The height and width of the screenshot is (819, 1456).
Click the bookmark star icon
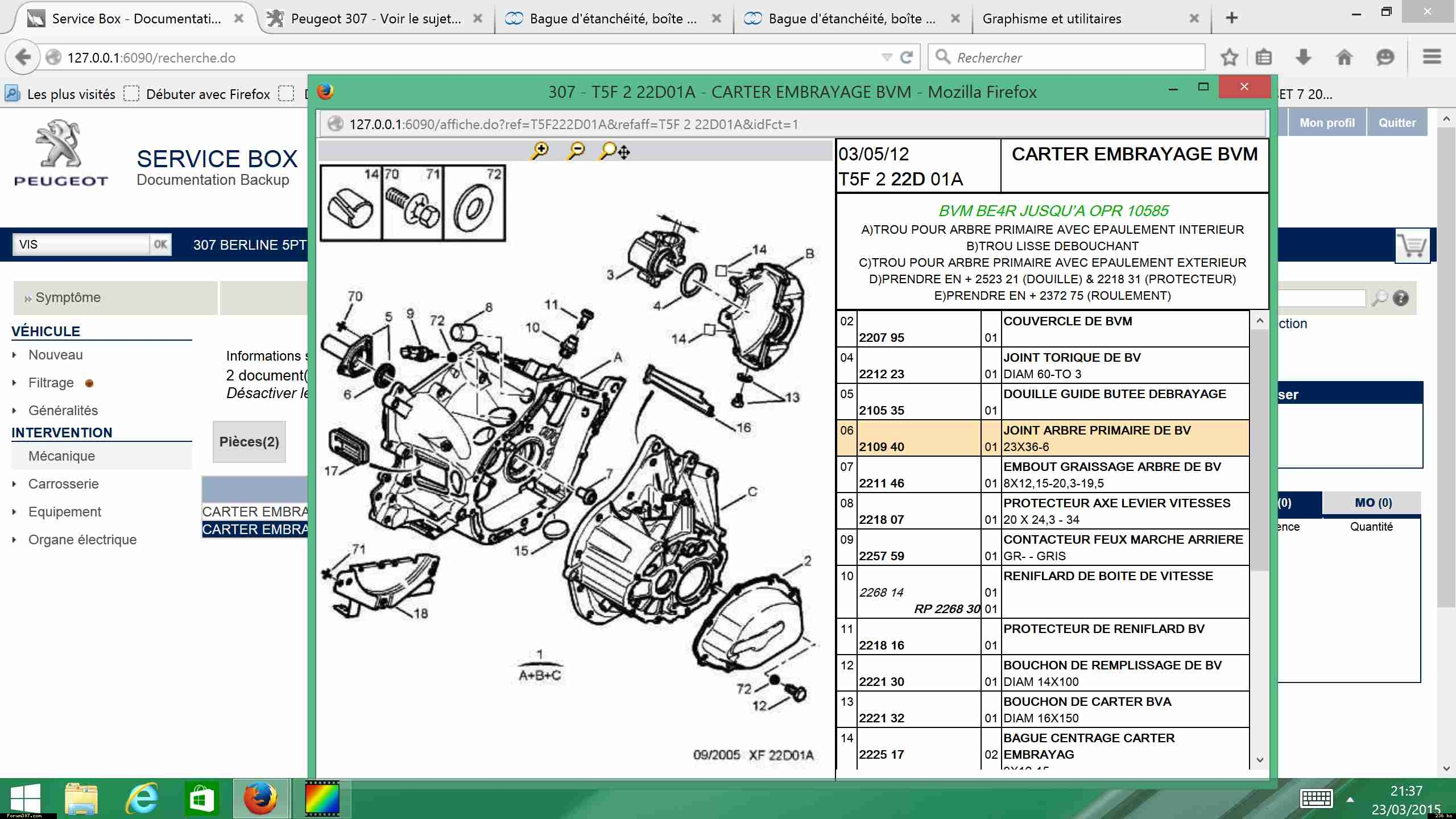point(1229,57)
